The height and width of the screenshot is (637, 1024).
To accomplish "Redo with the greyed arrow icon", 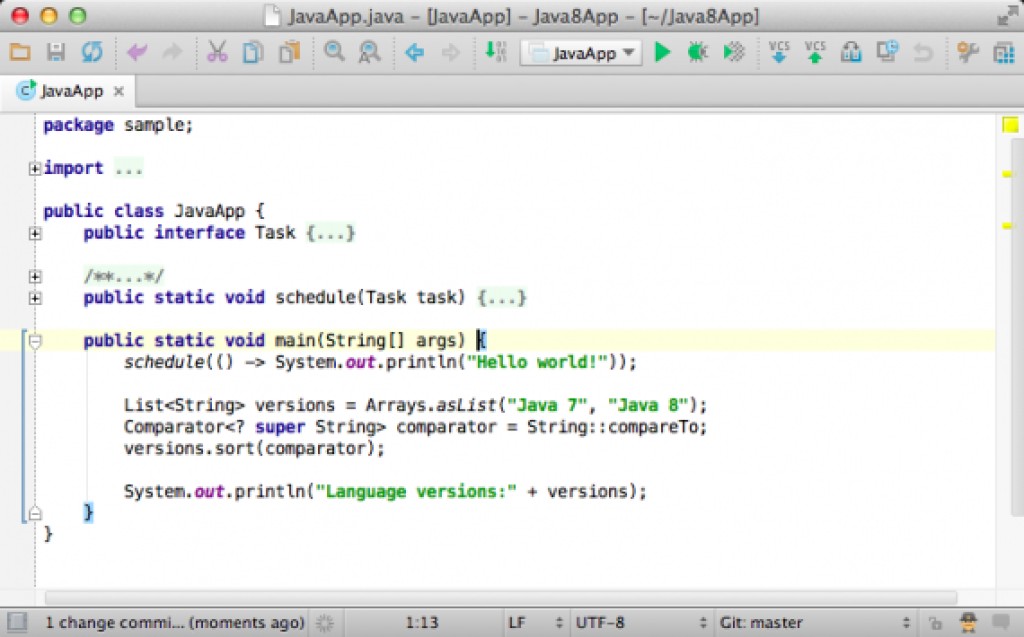I will (172, 52).
